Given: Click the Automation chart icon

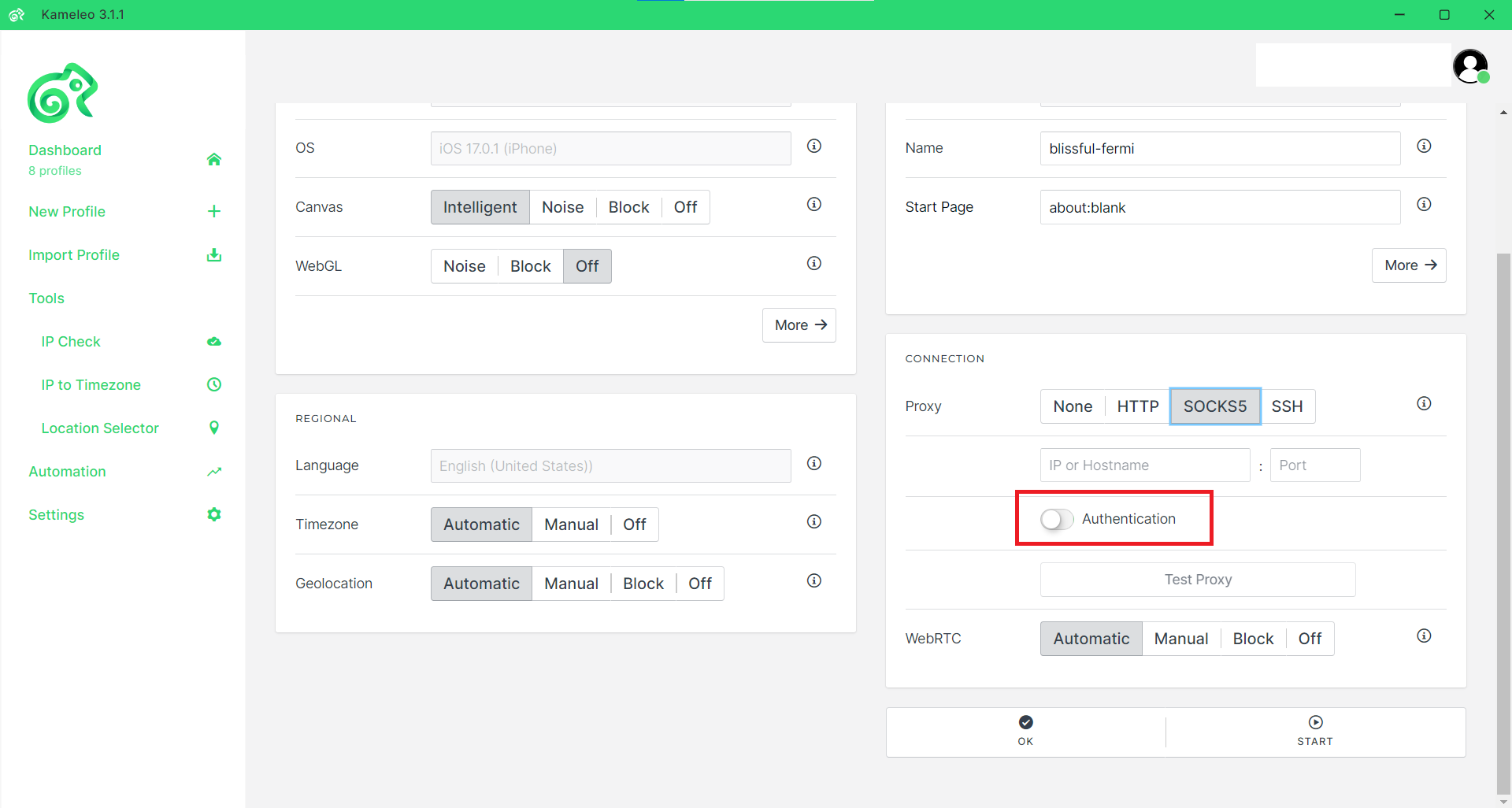Looking at the screenshot, I should pyautogui.click(x=213, y=472).
